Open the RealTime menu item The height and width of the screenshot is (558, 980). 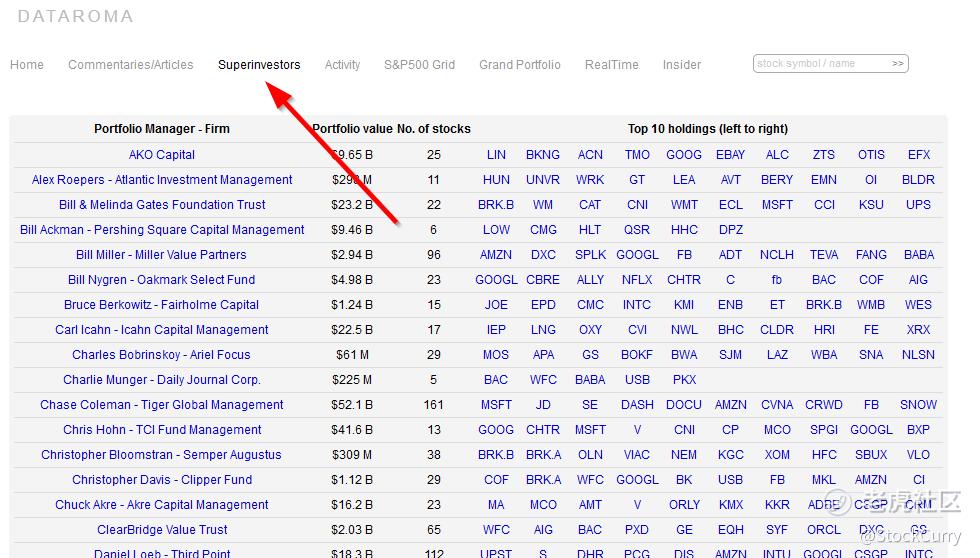point(612,65)
